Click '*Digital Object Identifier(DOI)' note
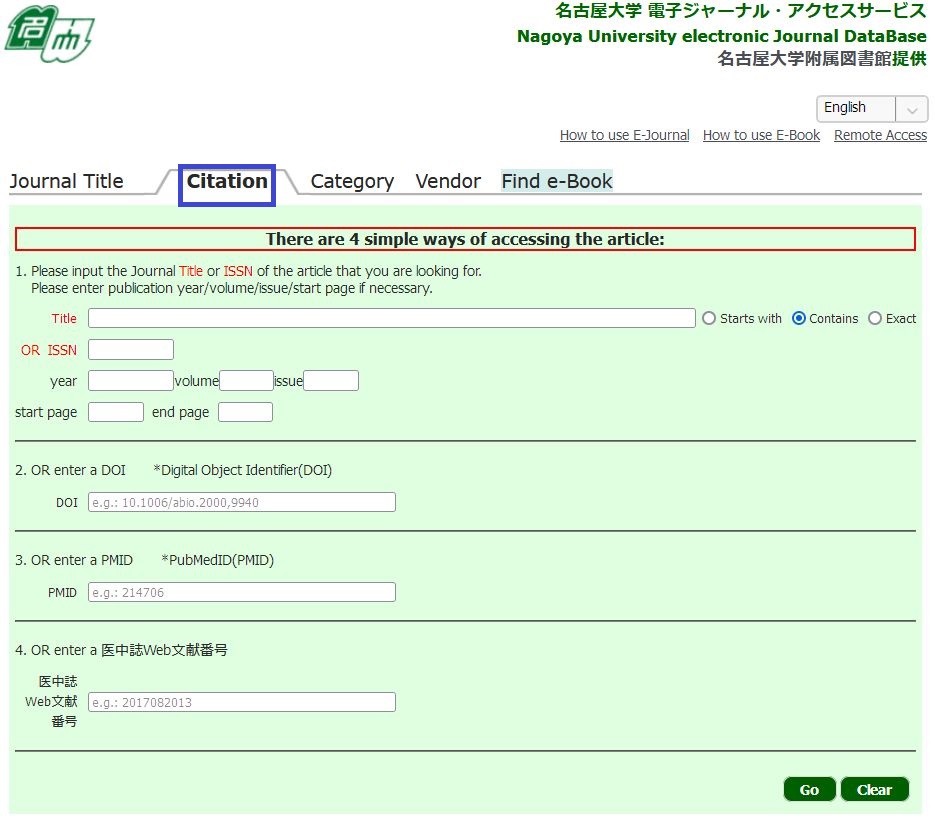This screenshot has height=821, width=935. [x=243, y=470]
